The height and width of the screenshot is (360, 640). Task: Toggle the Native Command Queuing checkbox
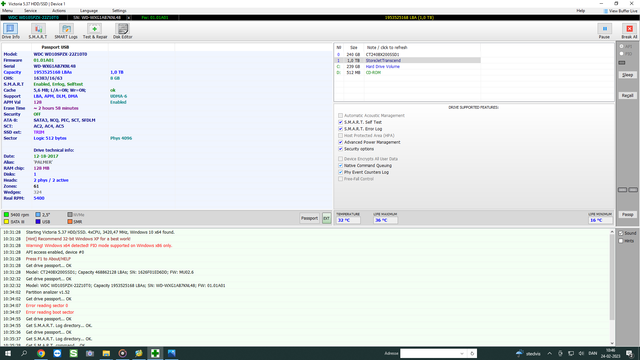tap(340, 166)
